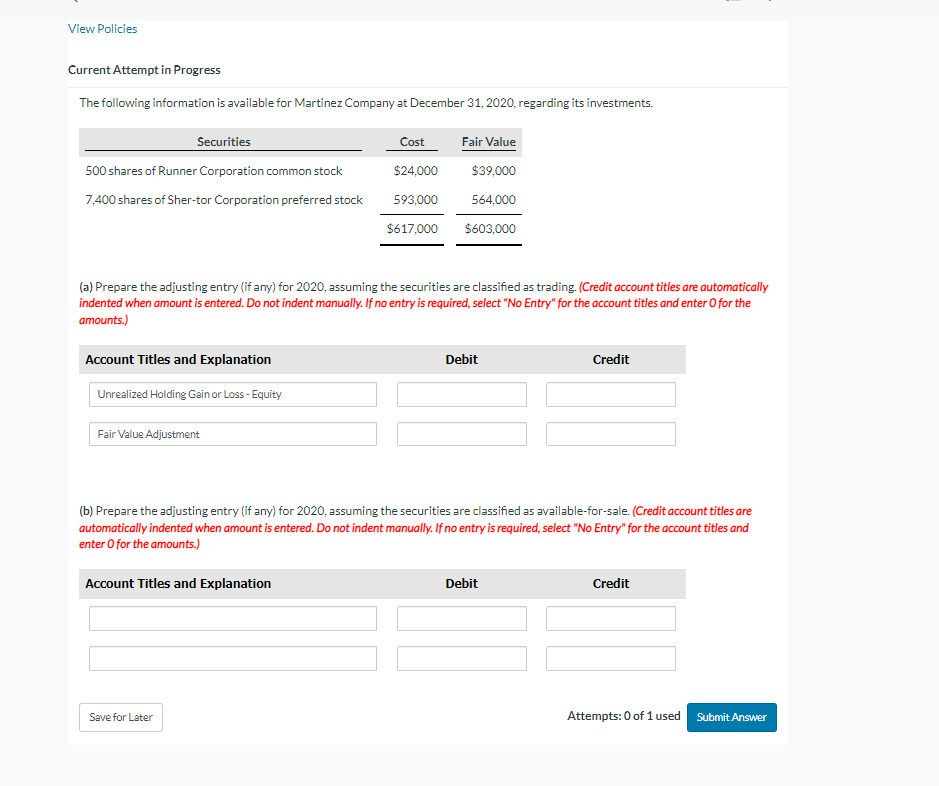The height and width of the screenshot is (786, 939).
Task: Select the second account title field in part (b)
Action: (232, 658)
